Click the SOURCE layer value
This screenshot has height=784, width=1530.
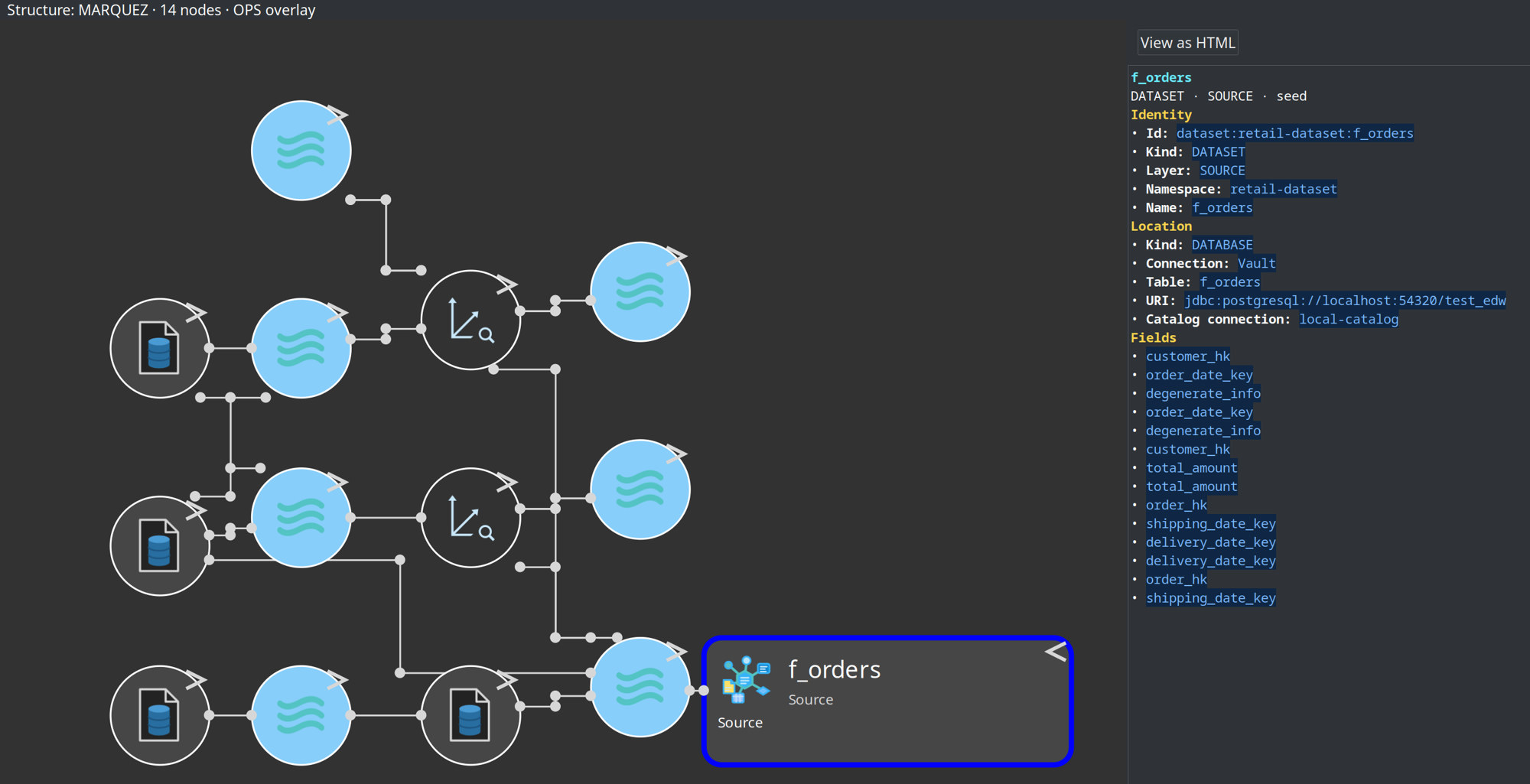[1222, 171]
